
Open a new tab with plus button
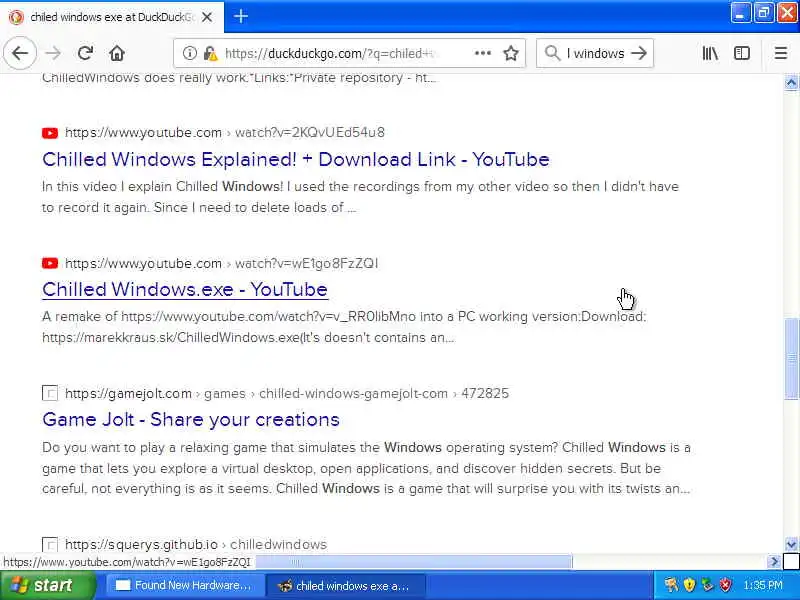point(241,17)
